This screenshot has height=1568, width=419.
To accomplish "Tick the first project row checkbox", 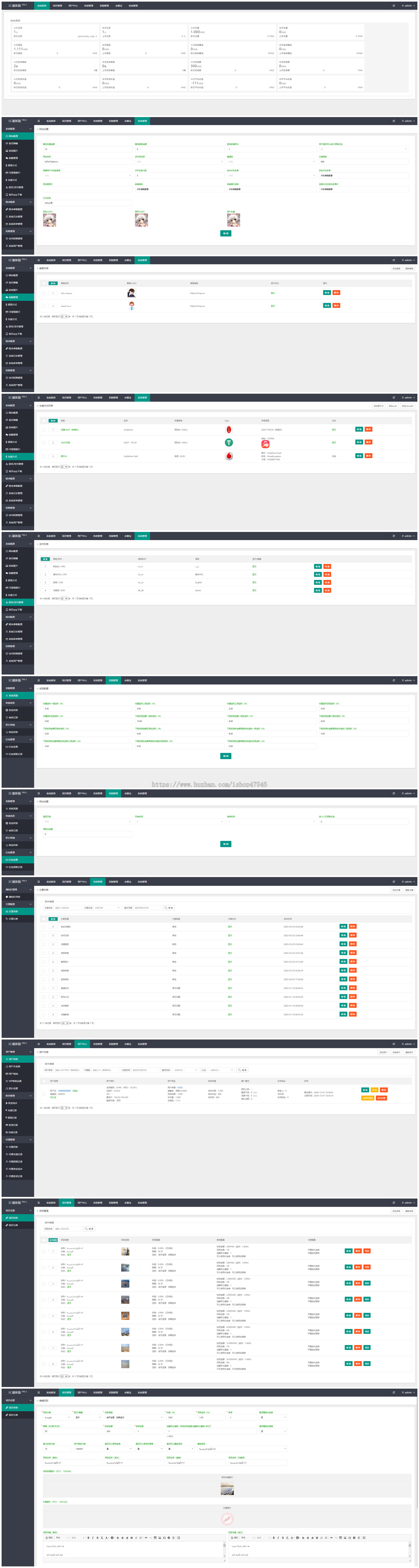I will pos(44,1251).
